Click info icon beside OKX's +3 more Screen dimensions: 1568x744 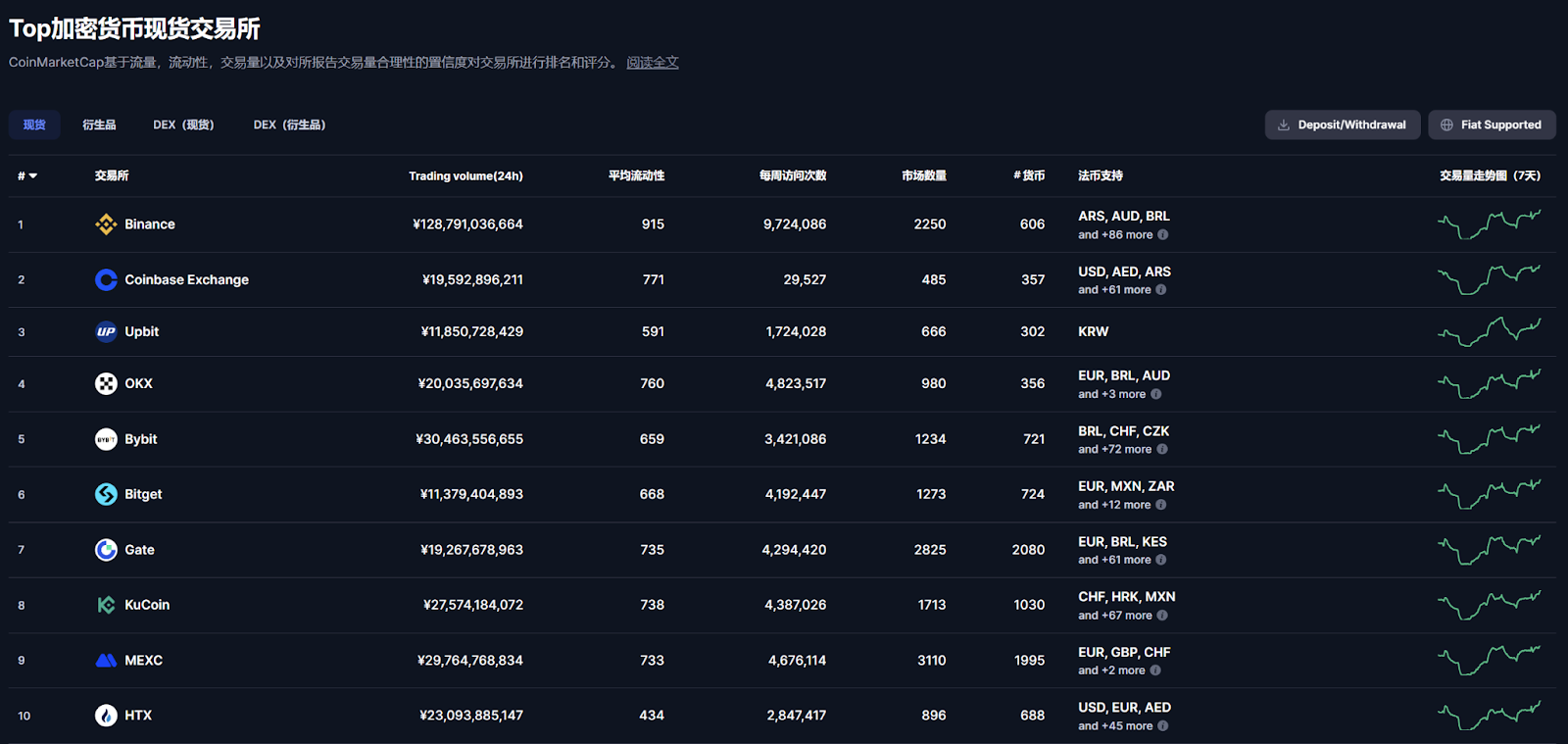click(1155, 394)
